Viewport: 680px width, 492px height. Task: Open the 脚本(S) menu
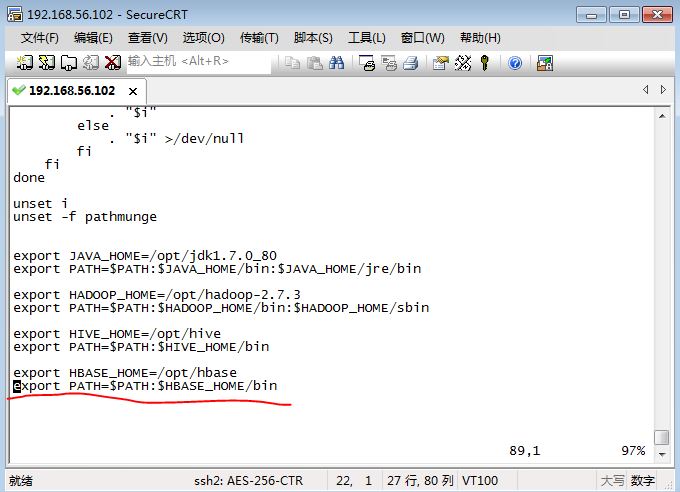[x=313, y=38]
